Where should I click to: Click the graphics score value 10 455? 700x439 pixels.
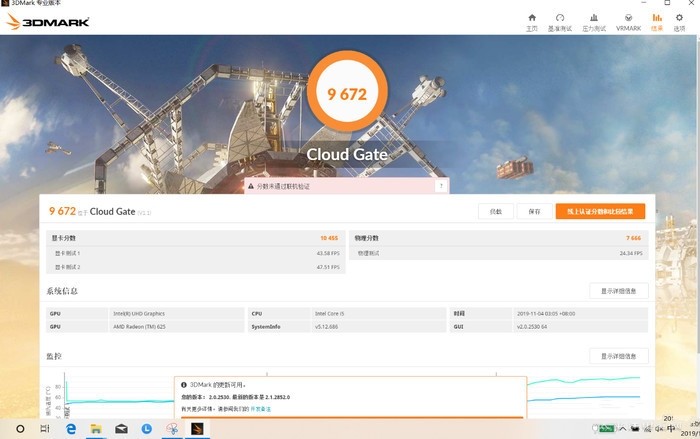tap(329, 238)
